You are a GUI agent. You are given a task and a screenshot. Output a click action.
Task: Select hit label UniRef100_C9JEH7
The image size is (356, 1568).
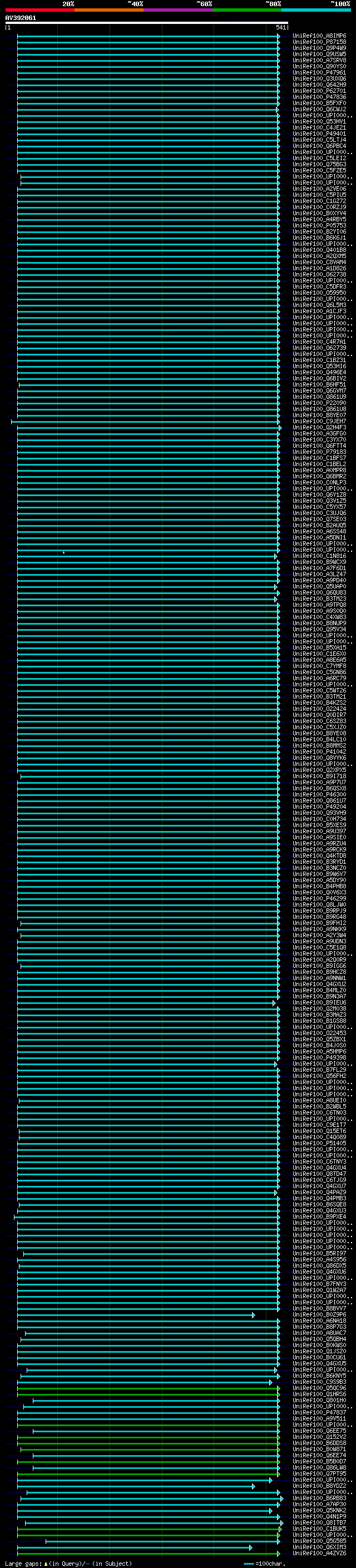click(319, 421)
